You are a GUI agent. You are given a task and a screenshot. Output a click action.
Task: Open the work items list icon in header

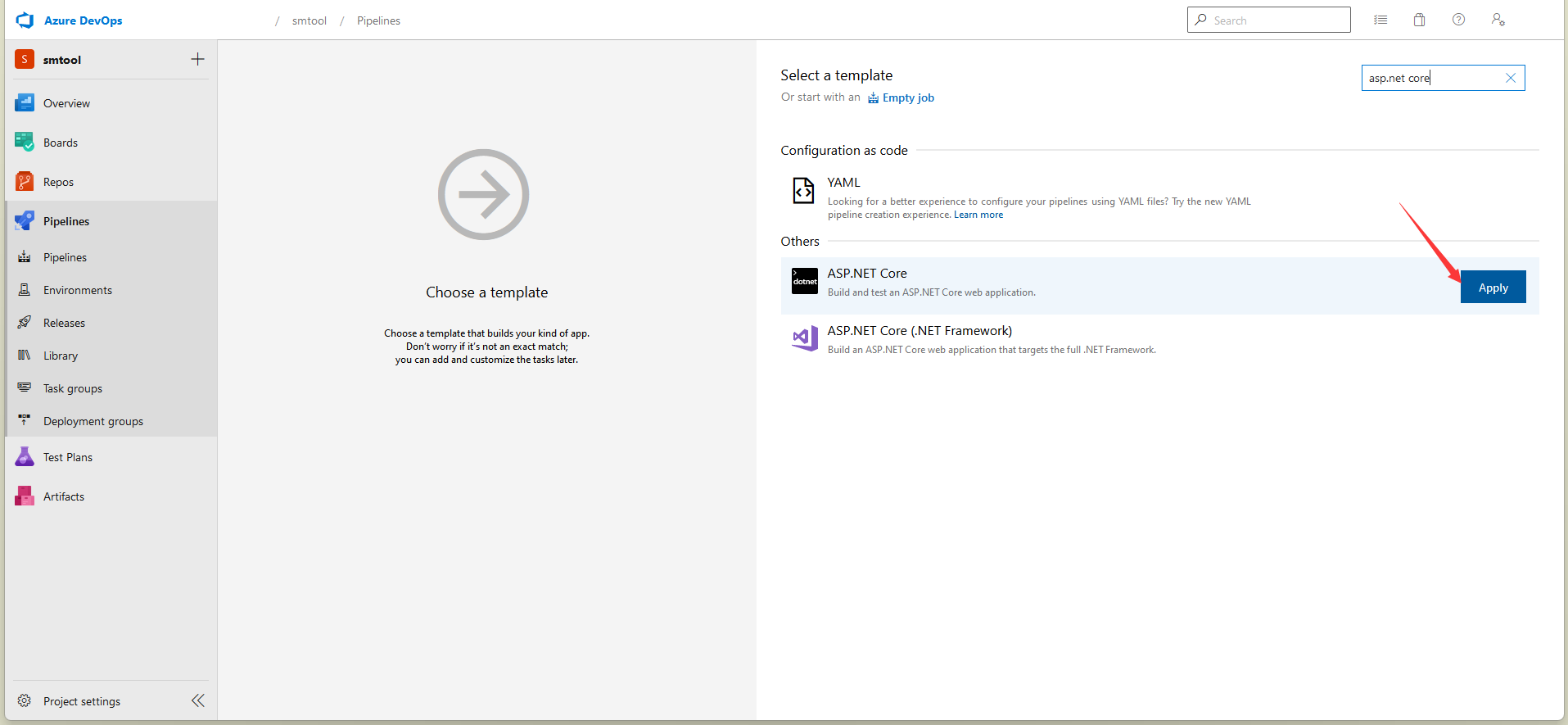click(x=1380, y=20)
